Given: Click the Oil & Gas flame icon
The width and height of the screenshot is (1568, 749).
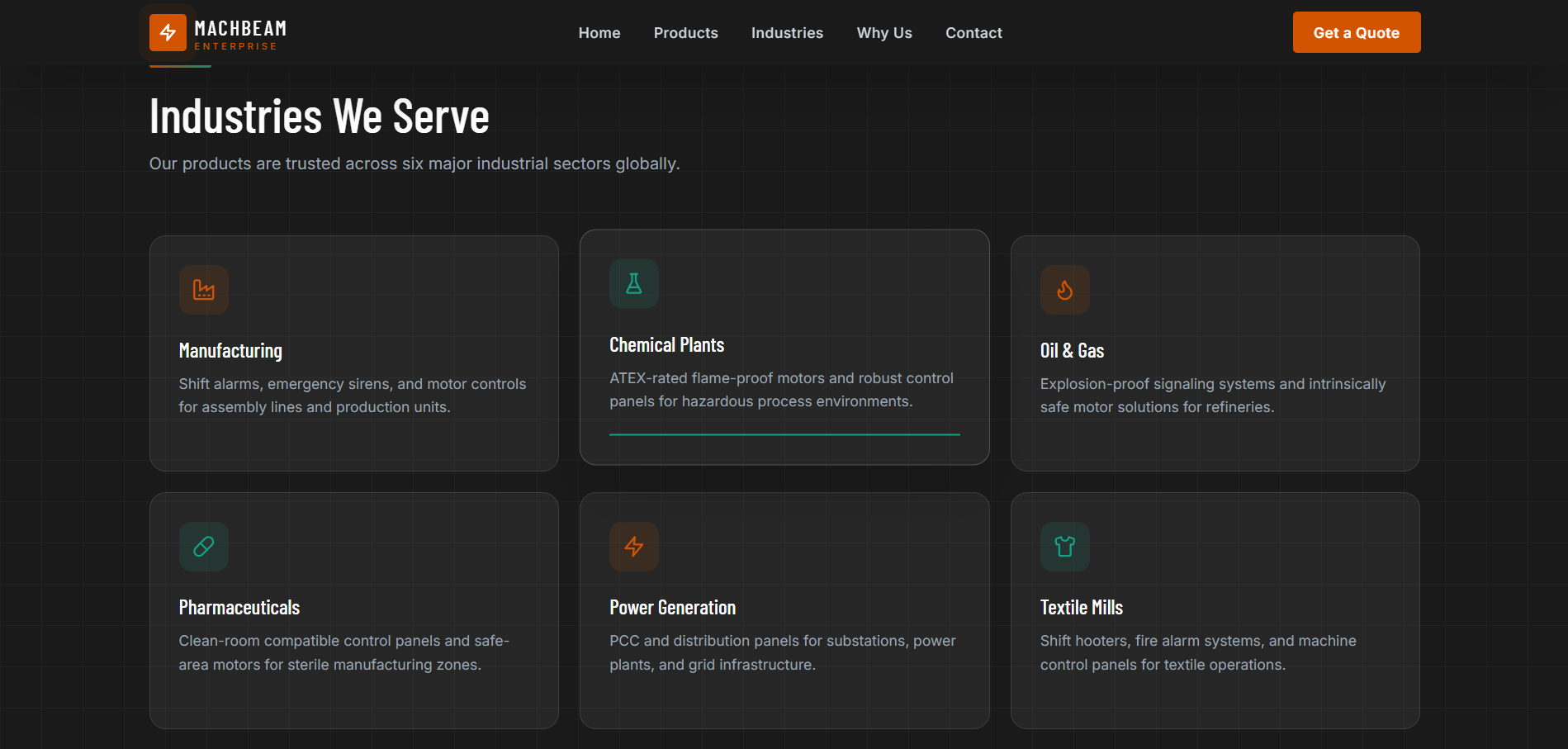Looking at the screenshot, I should click(1065, 290).
